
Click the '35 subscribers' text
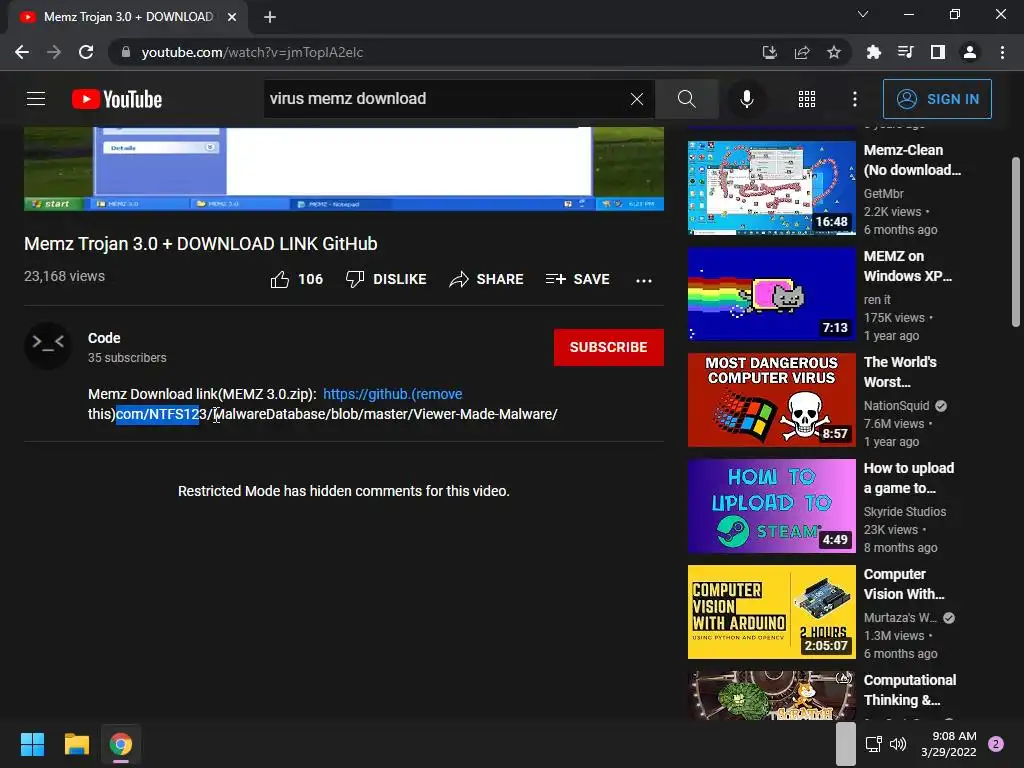(x=127, y=358)
